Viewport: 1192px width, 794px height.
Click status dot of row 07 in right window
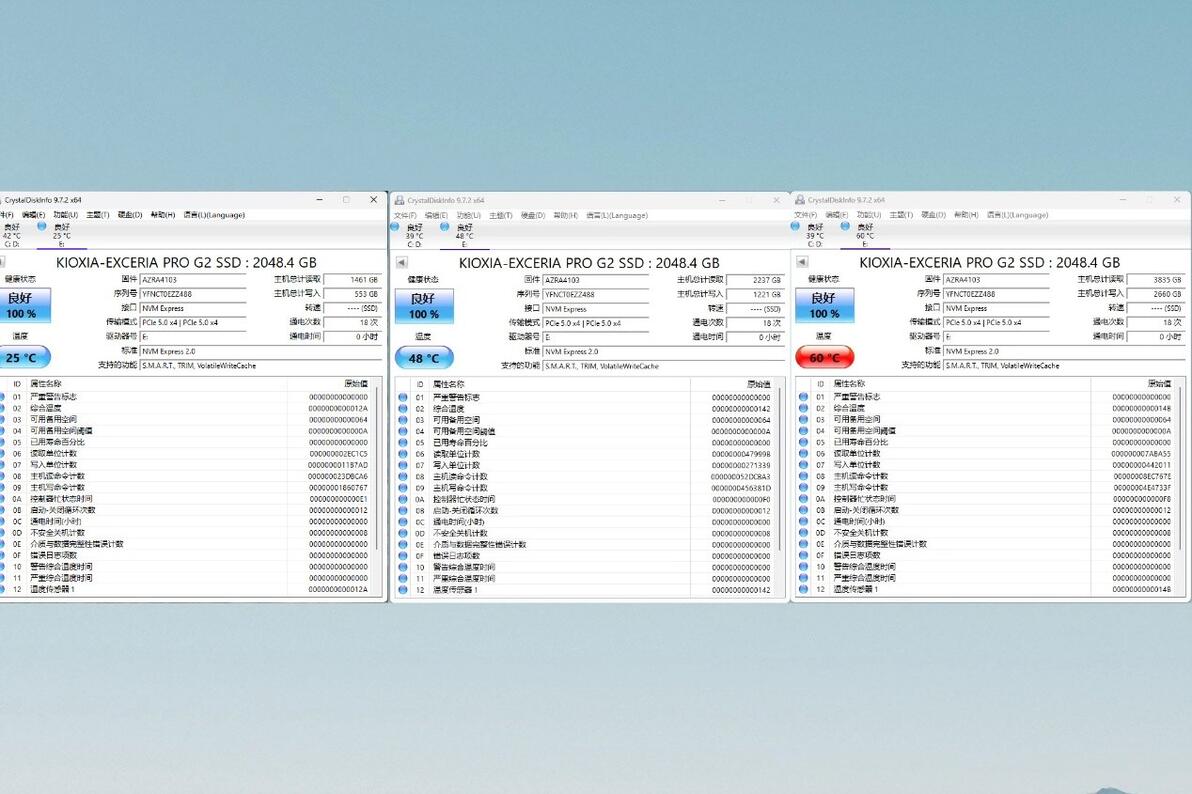click(x=804, y=465)
